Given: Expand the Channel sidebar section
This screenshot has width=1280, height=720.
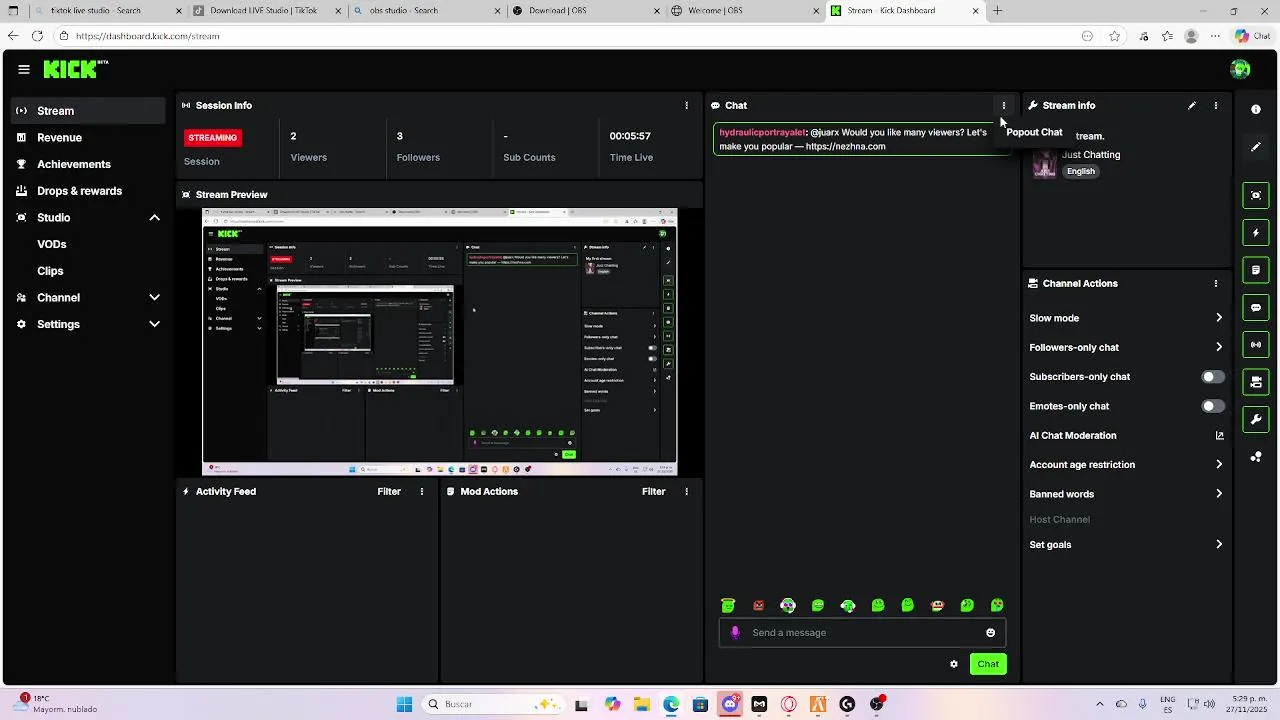Looking at the screenshot, I should (154, 297).
